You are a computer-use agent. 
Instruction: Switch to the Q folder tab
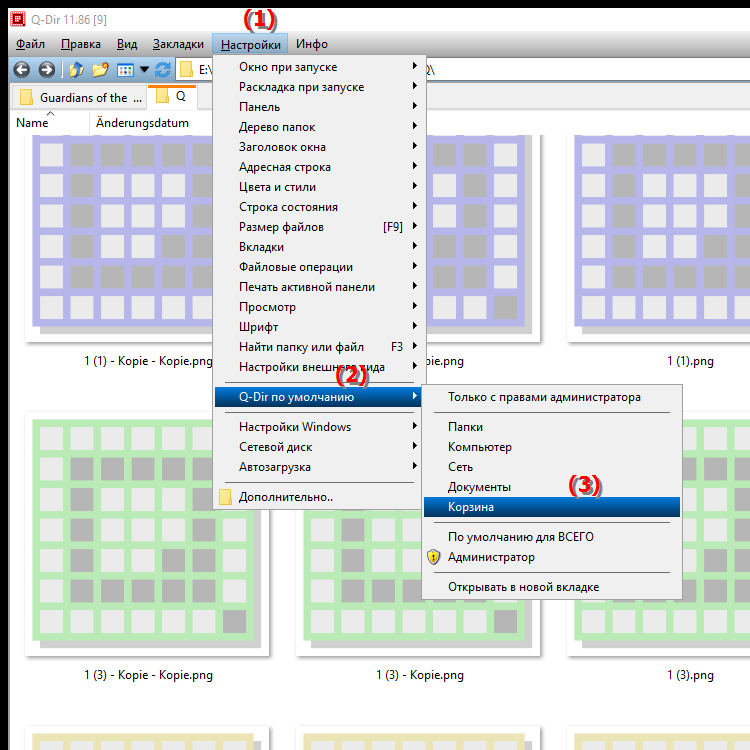pos(172,96)
